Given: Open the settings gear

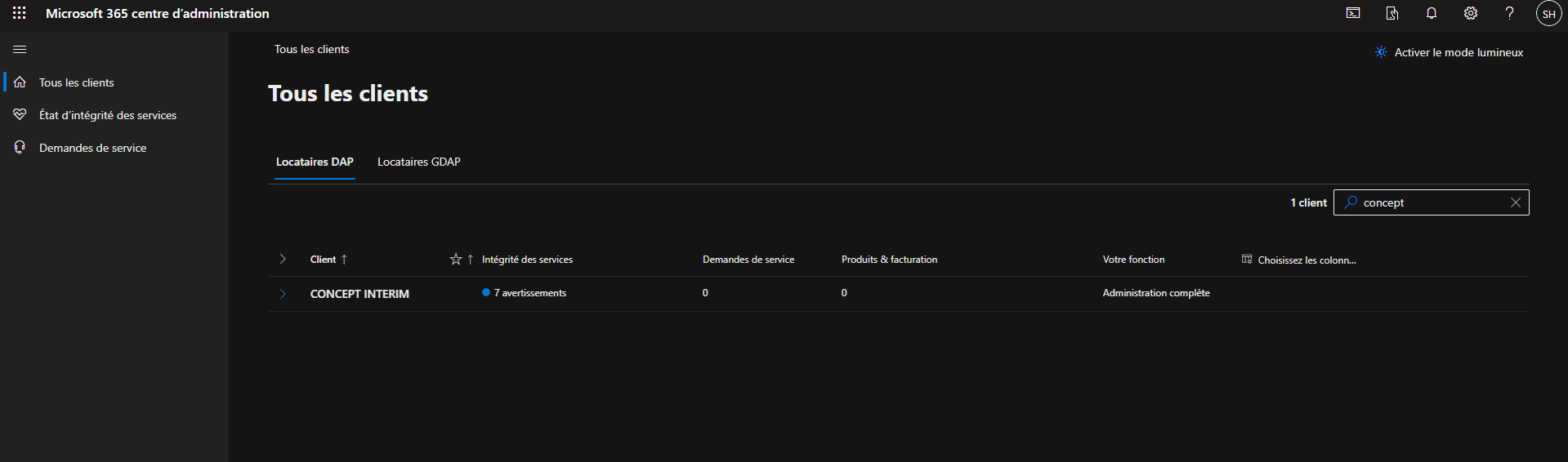Looking at the screenshot, I should [1471, 13].
